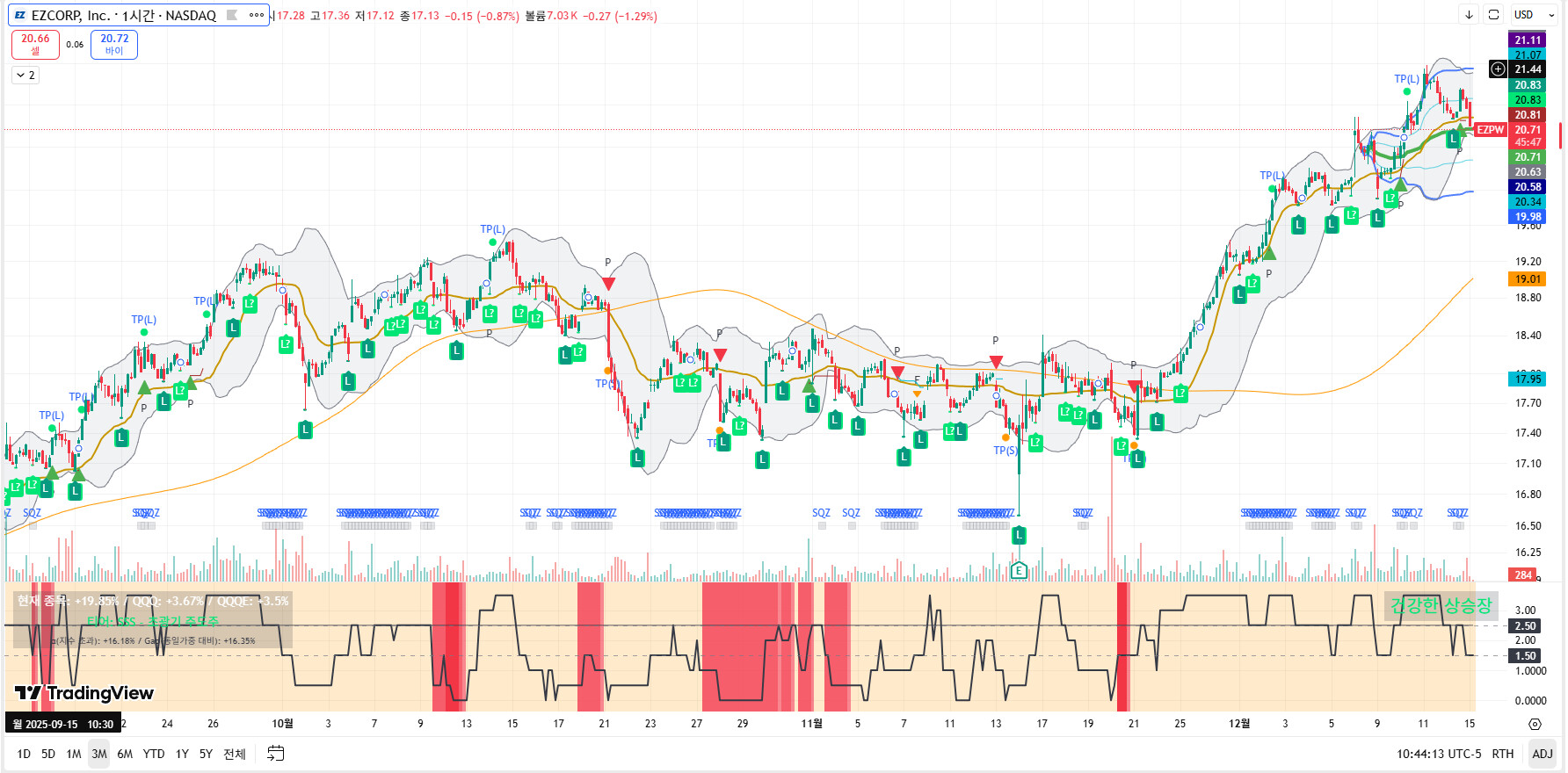This screenshot has height=773, width=1568.
Task: Click the red 284 volume label
Action: pos(1523,575)
